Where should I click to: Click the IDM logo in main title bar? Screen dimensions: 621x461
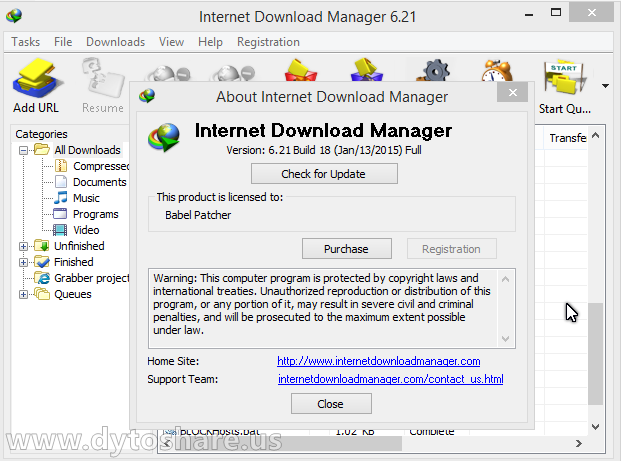point(14,16)
